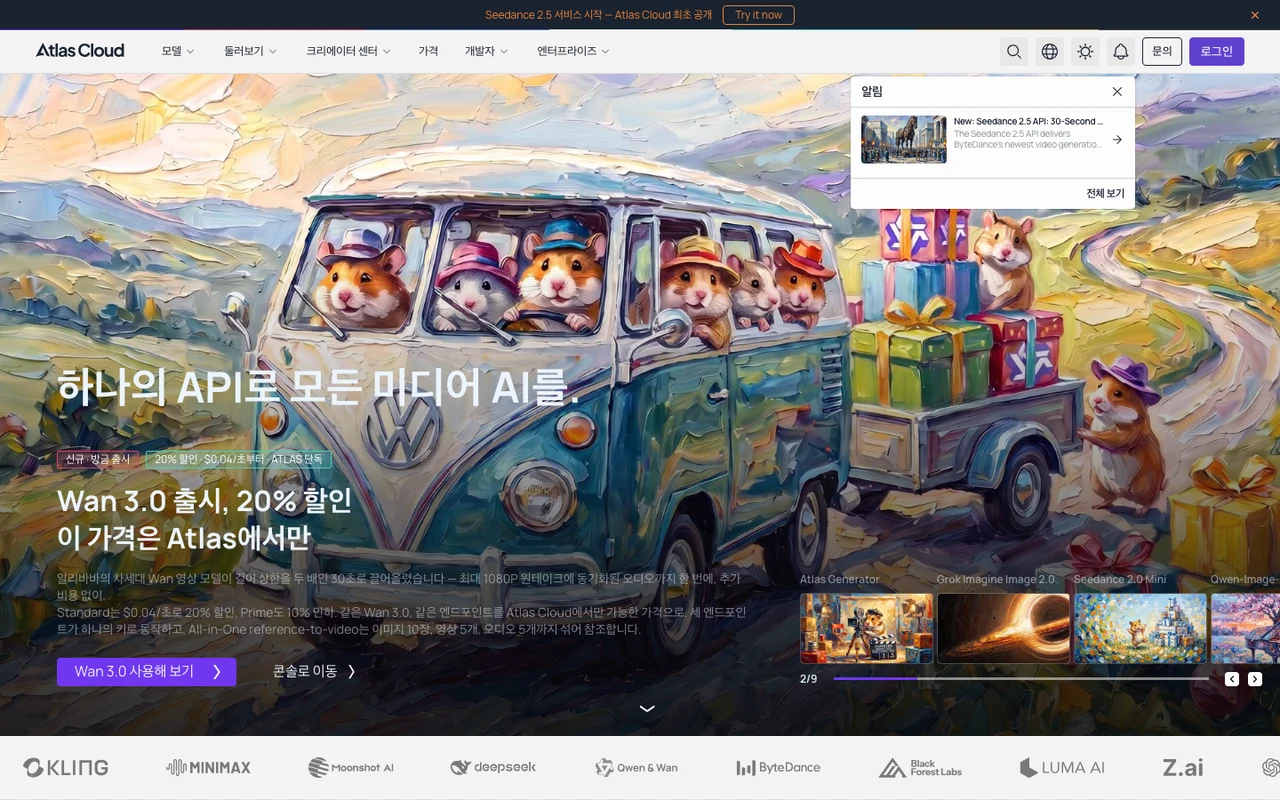Click the 2/9 slide counter

[808, 679]
